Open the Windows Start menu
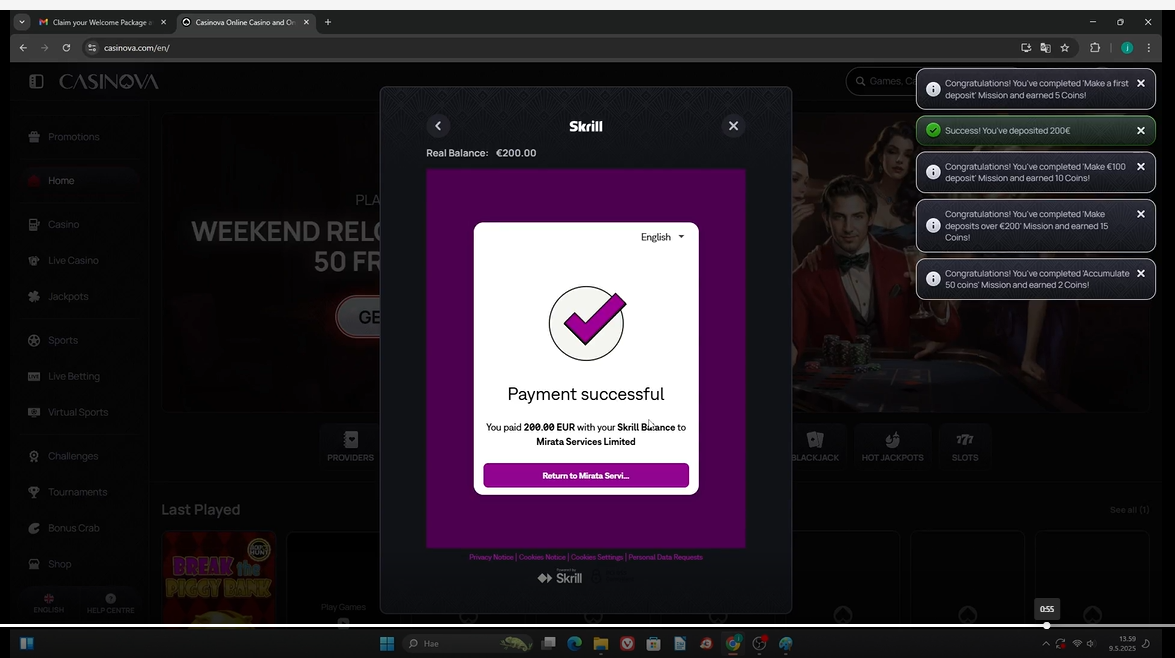Screen dimensions: 1175x658 point(387,643)
